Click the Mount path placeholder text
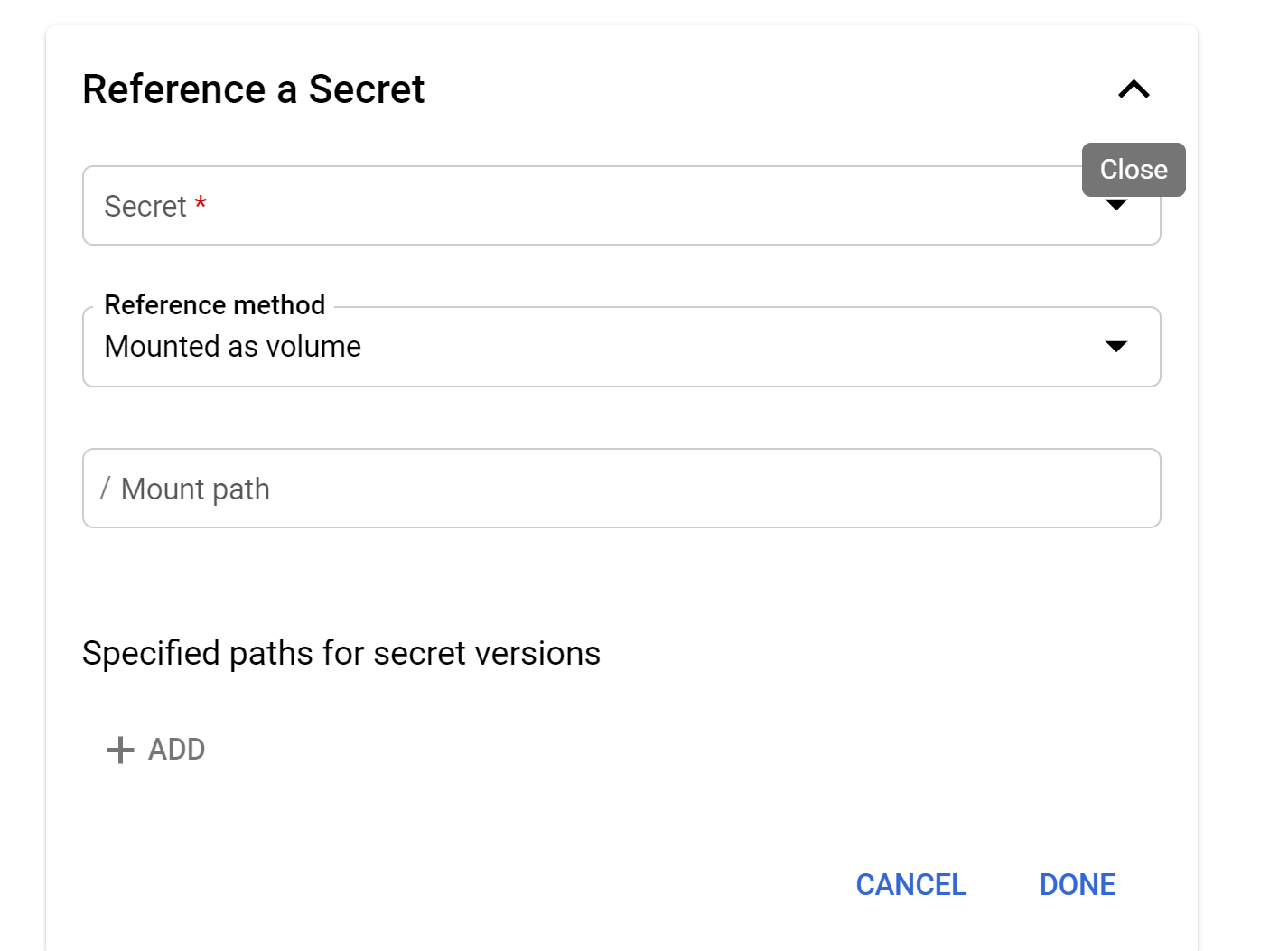 [x=195, y=489]
